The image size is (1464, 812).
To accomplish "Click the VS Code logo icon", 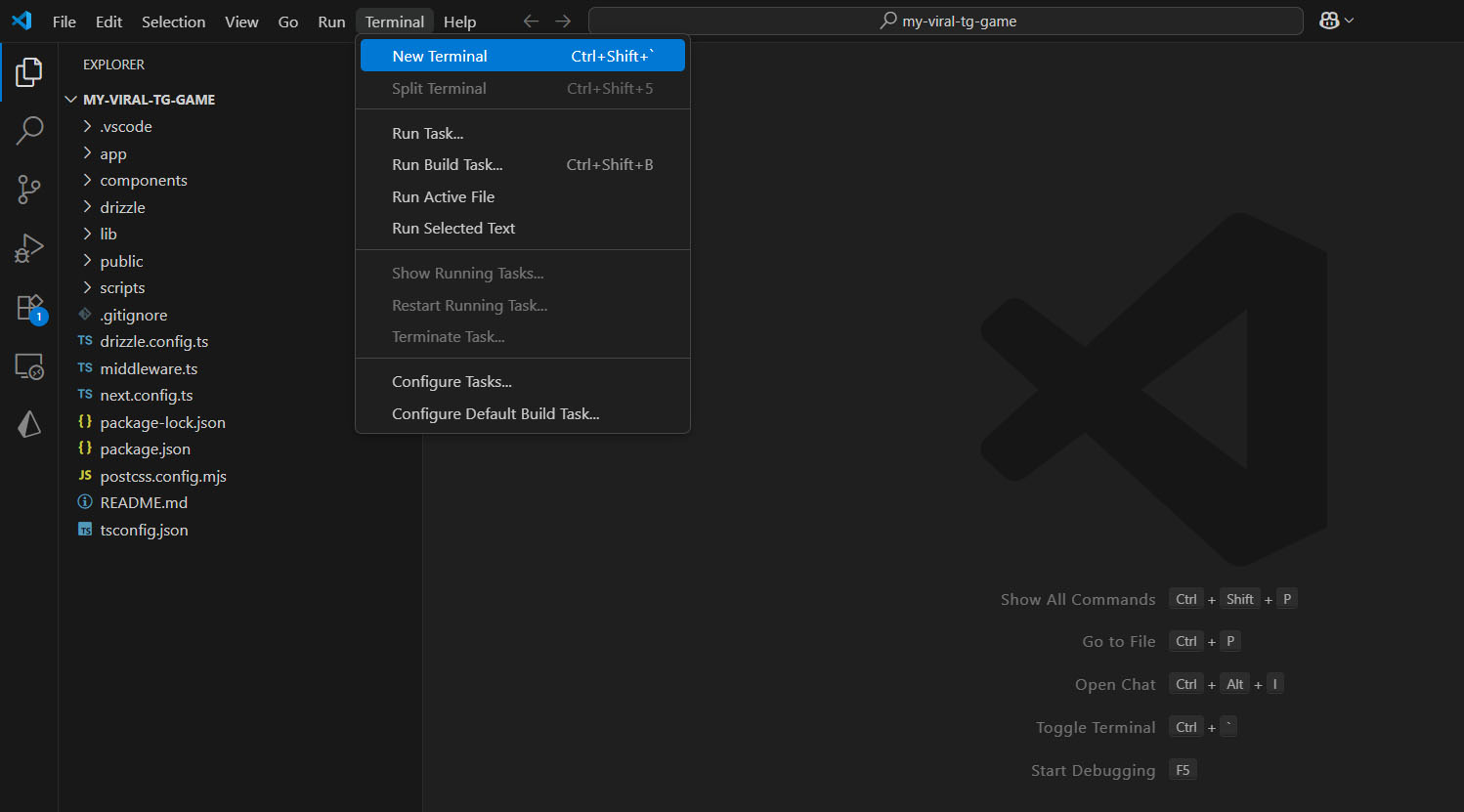I will point(22,21).
